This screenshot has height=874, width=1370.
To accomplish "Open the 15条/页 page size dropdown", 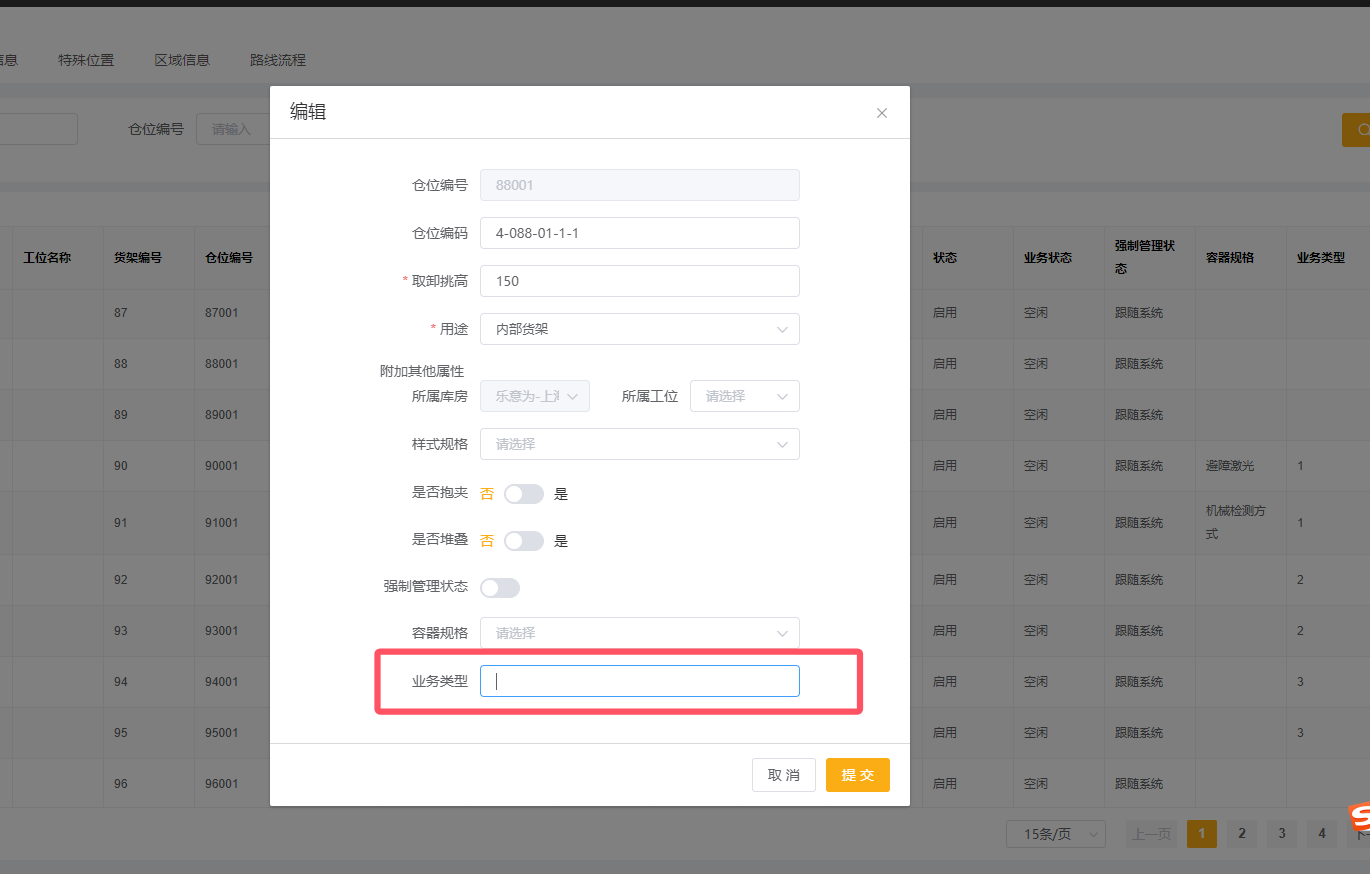I will [1056, 834].
